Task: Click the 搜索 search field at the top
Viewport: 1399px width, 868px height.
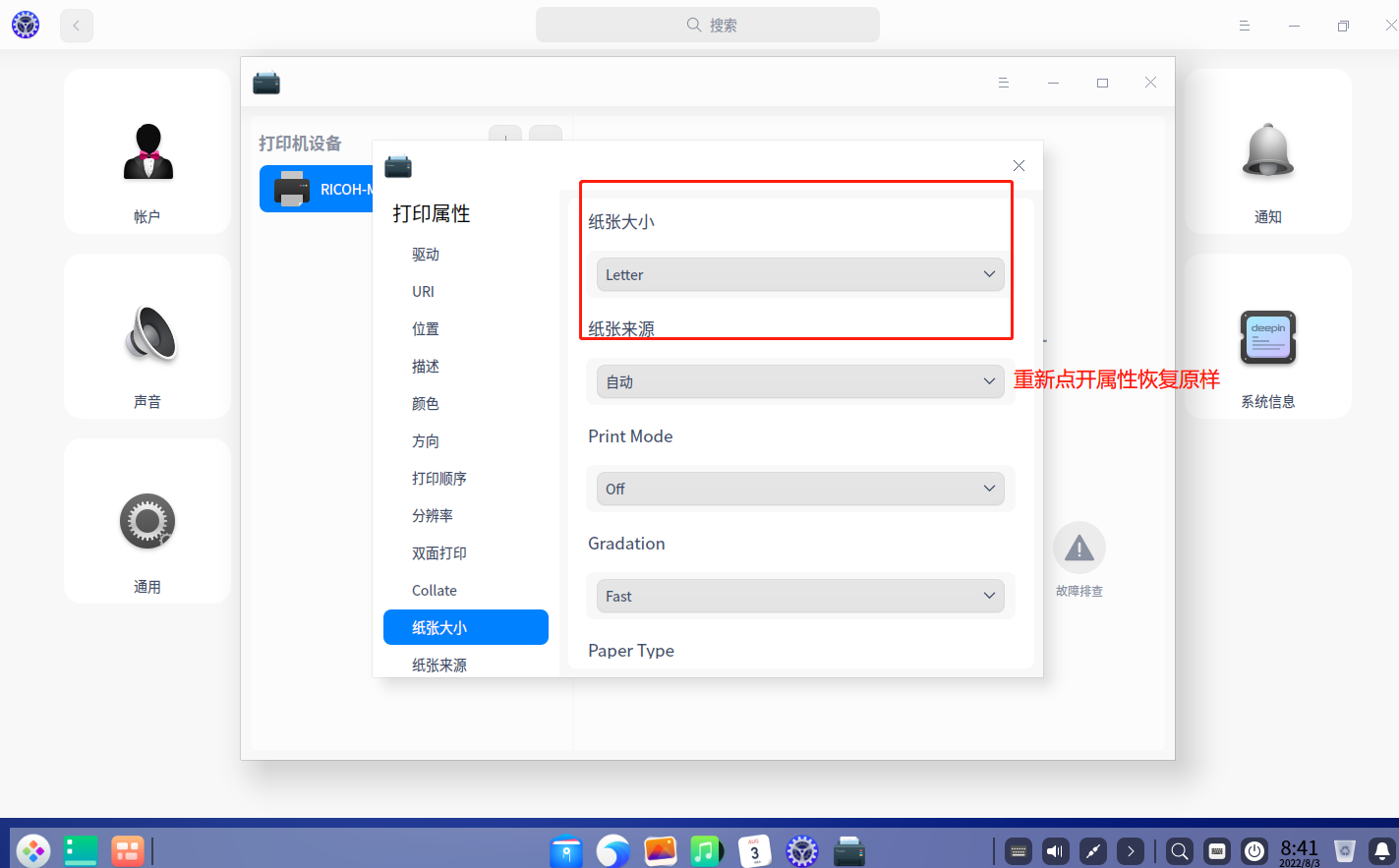Action: 707,25
